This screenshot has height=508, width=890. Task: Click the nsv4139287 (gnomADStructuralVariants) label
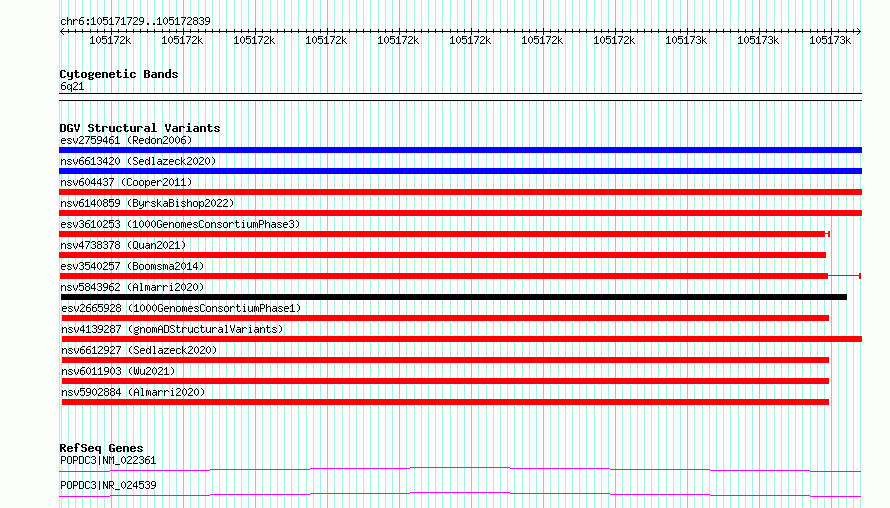(172, 329)
